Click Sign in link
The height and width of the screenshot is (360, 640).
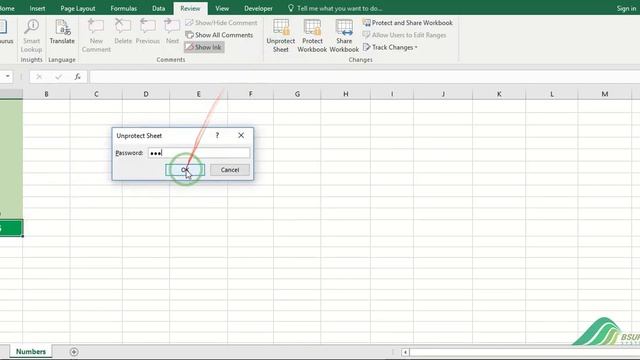click(x=626, y=8)
